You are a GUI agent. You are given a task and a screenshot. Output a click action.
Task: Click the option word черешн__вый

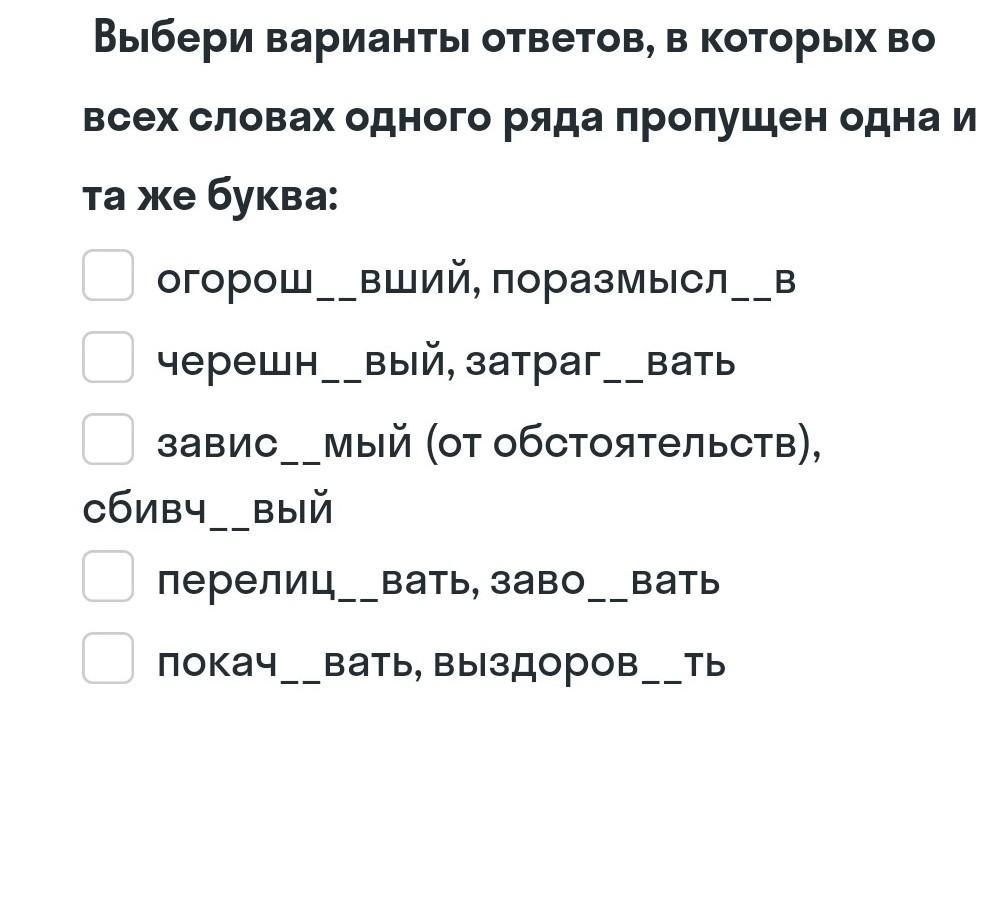[x=296, y=361]
